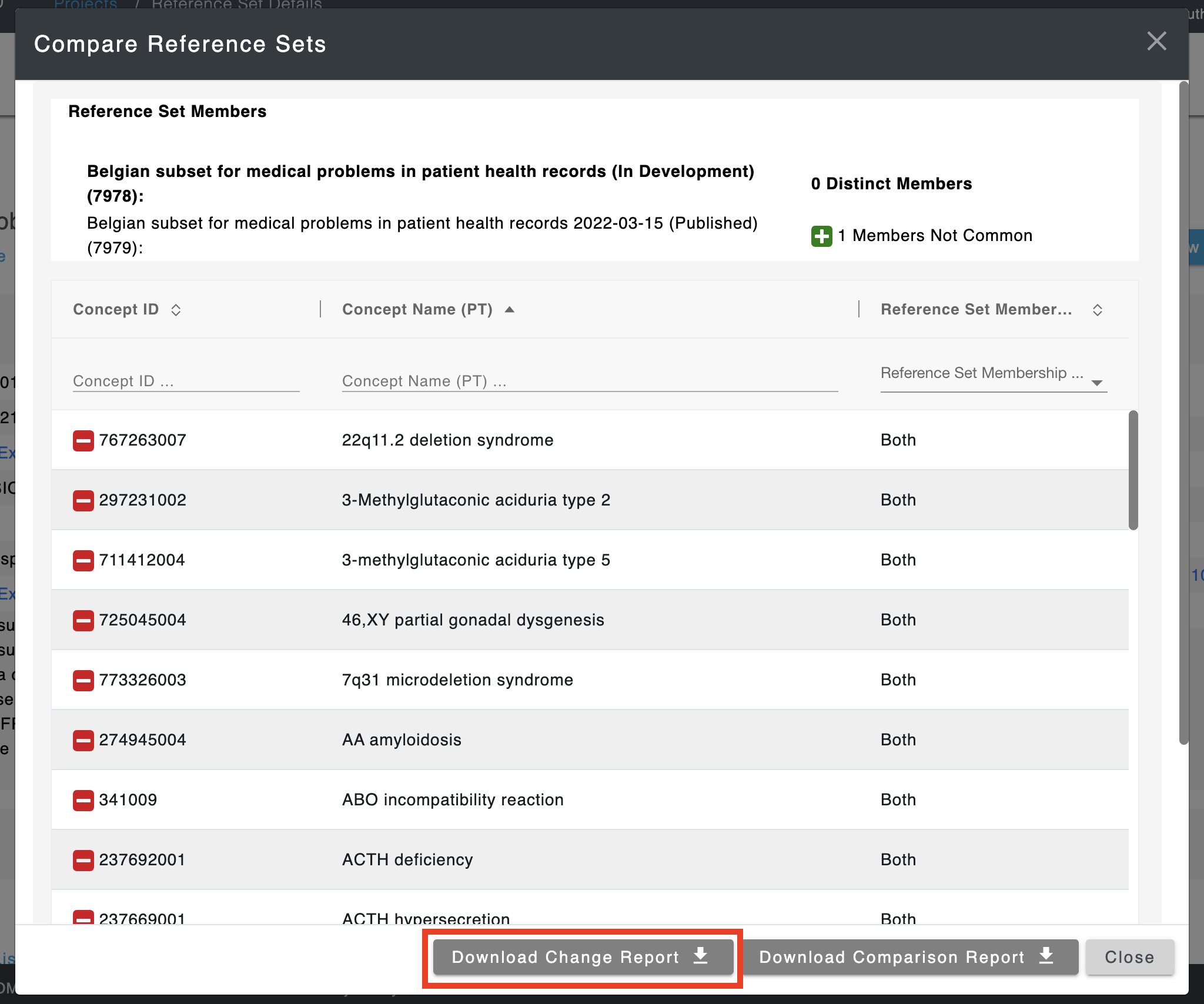Click the dialog's outer vertical scrollbar
Image resolution: width=1204 pixels, height=1004 pixels.
pos(1183,413)
